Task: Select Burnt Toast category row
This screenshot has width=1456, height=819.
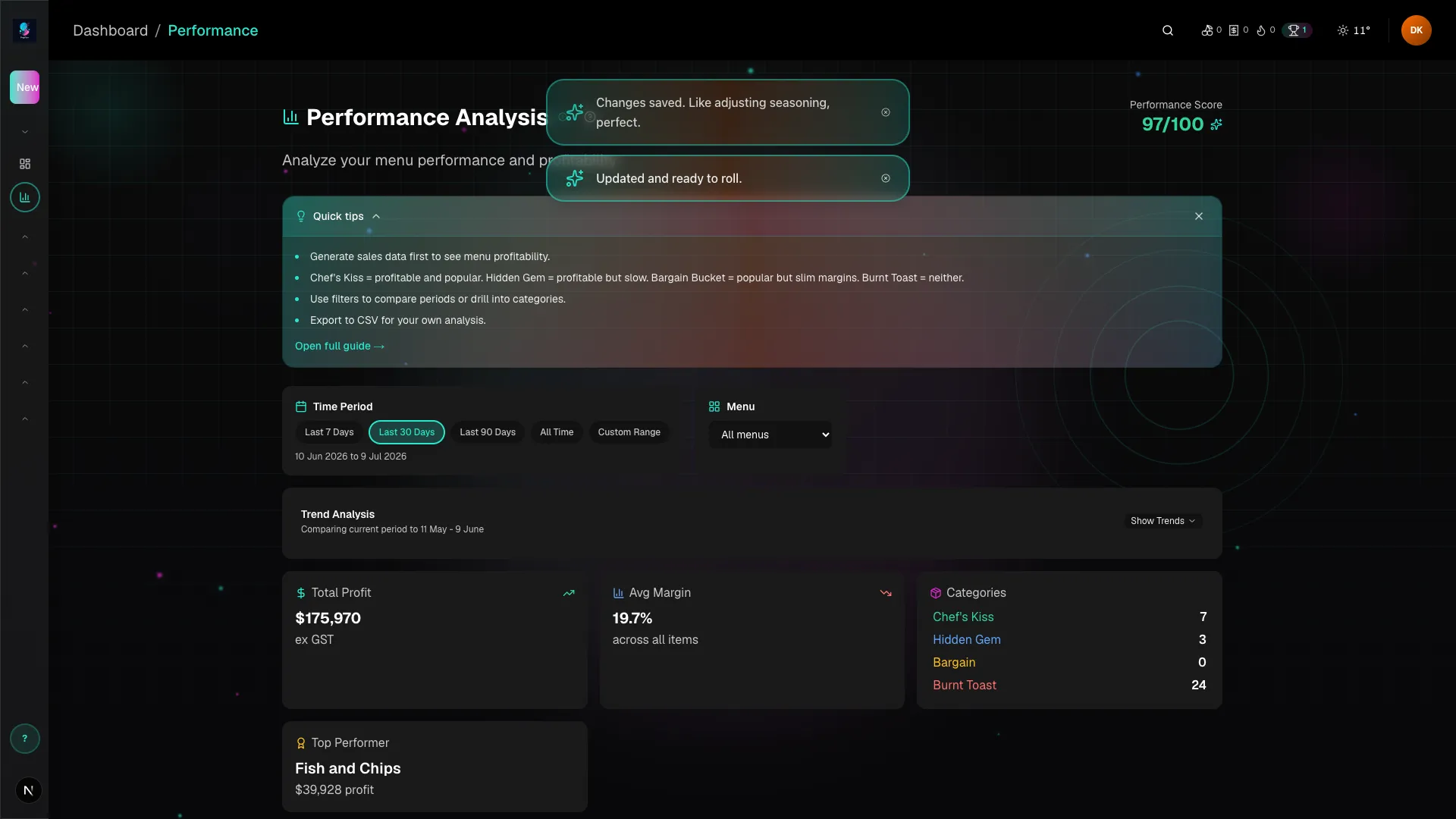Action: coord(1069,686)
